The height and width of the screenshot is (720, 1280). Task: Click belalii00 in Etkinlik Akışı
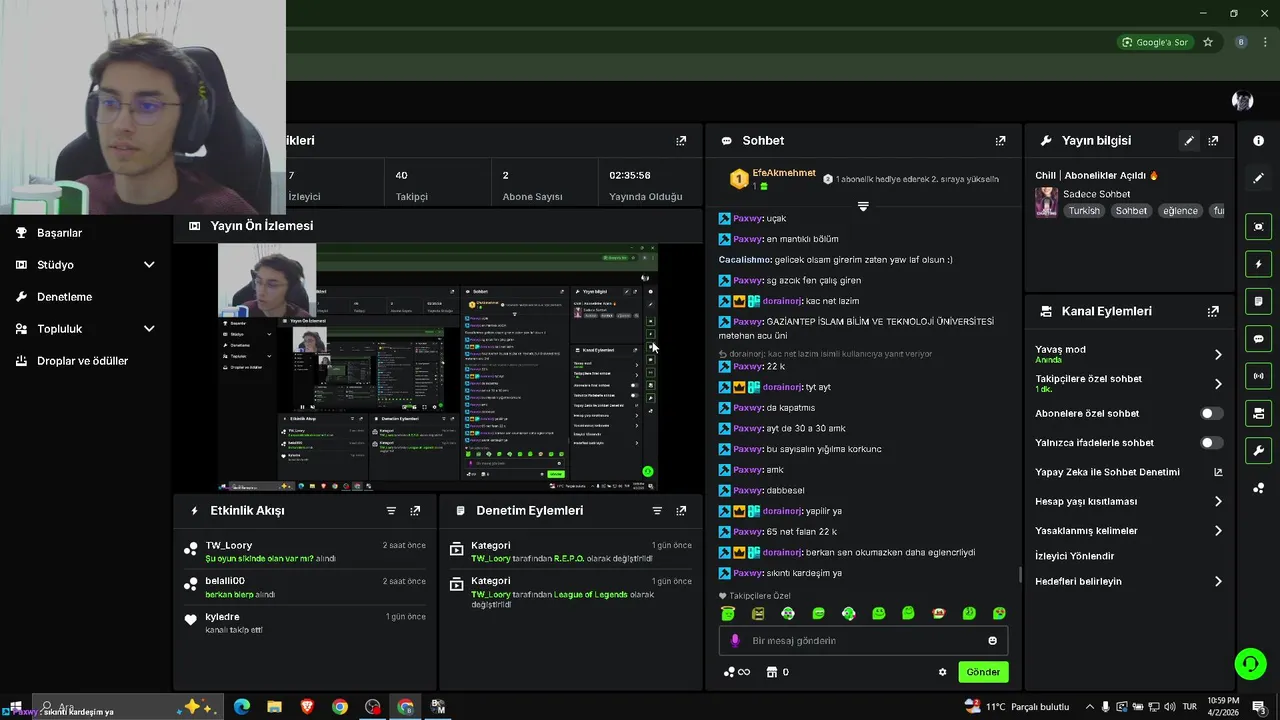pos(225,581)
